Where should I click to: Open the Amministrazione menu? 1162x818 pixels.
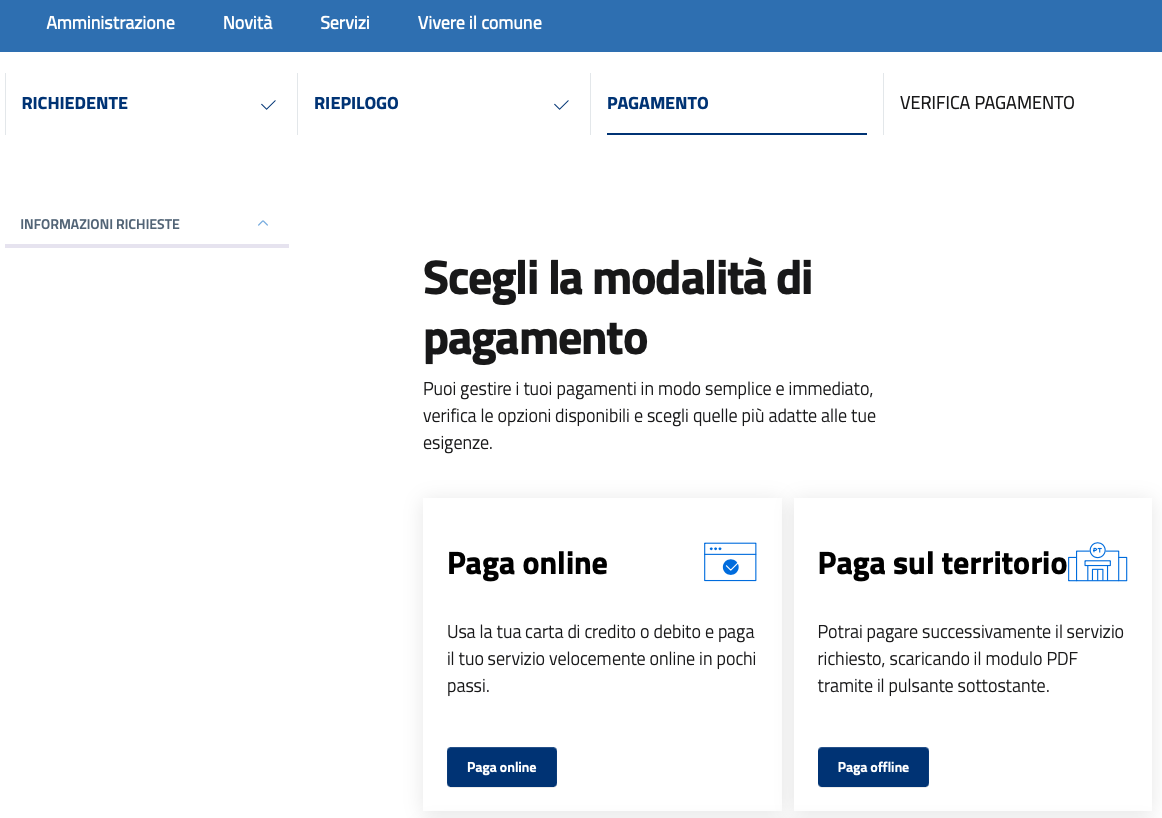click(110, 23)
